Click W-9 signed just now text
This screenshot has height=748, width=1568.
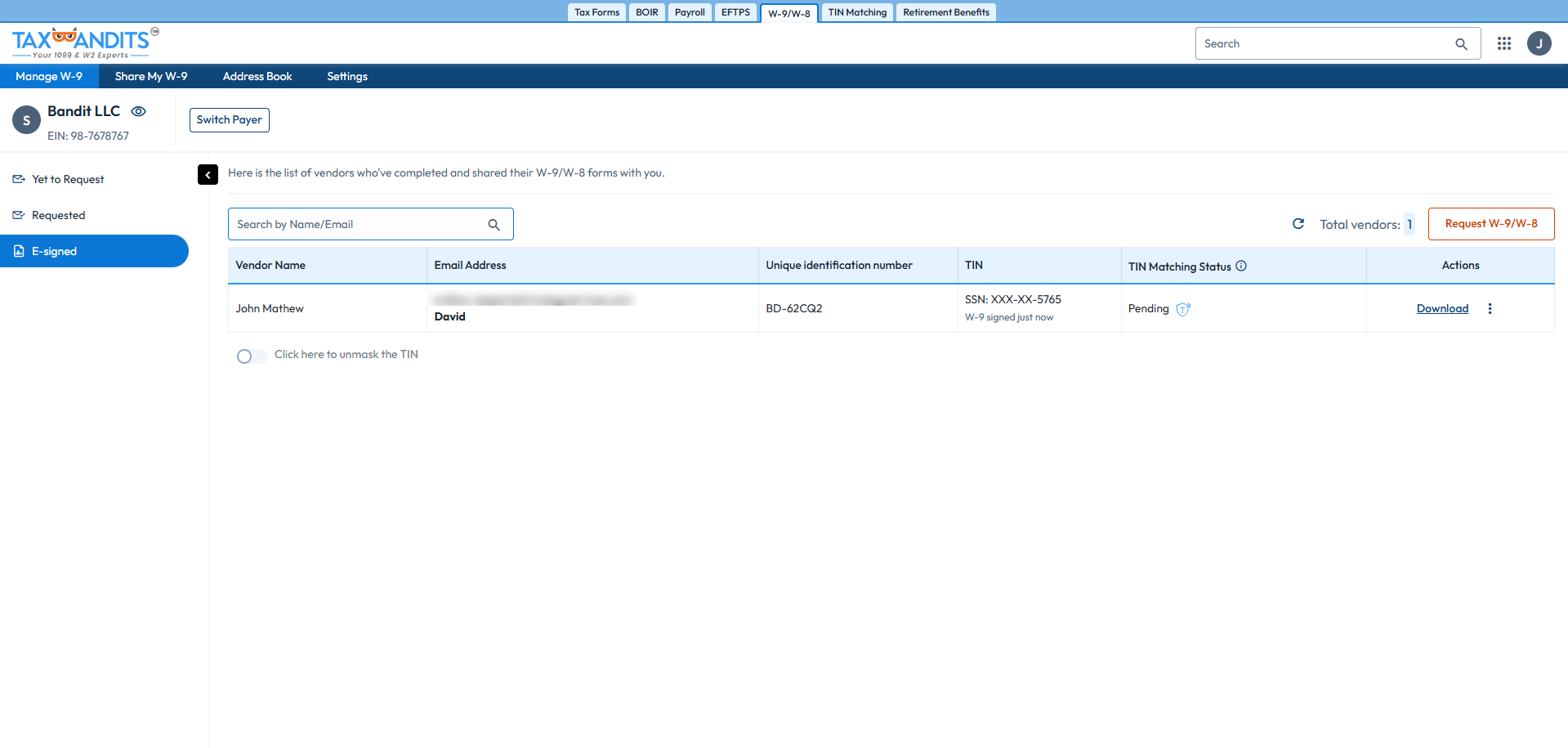[x=1009, y=317]
